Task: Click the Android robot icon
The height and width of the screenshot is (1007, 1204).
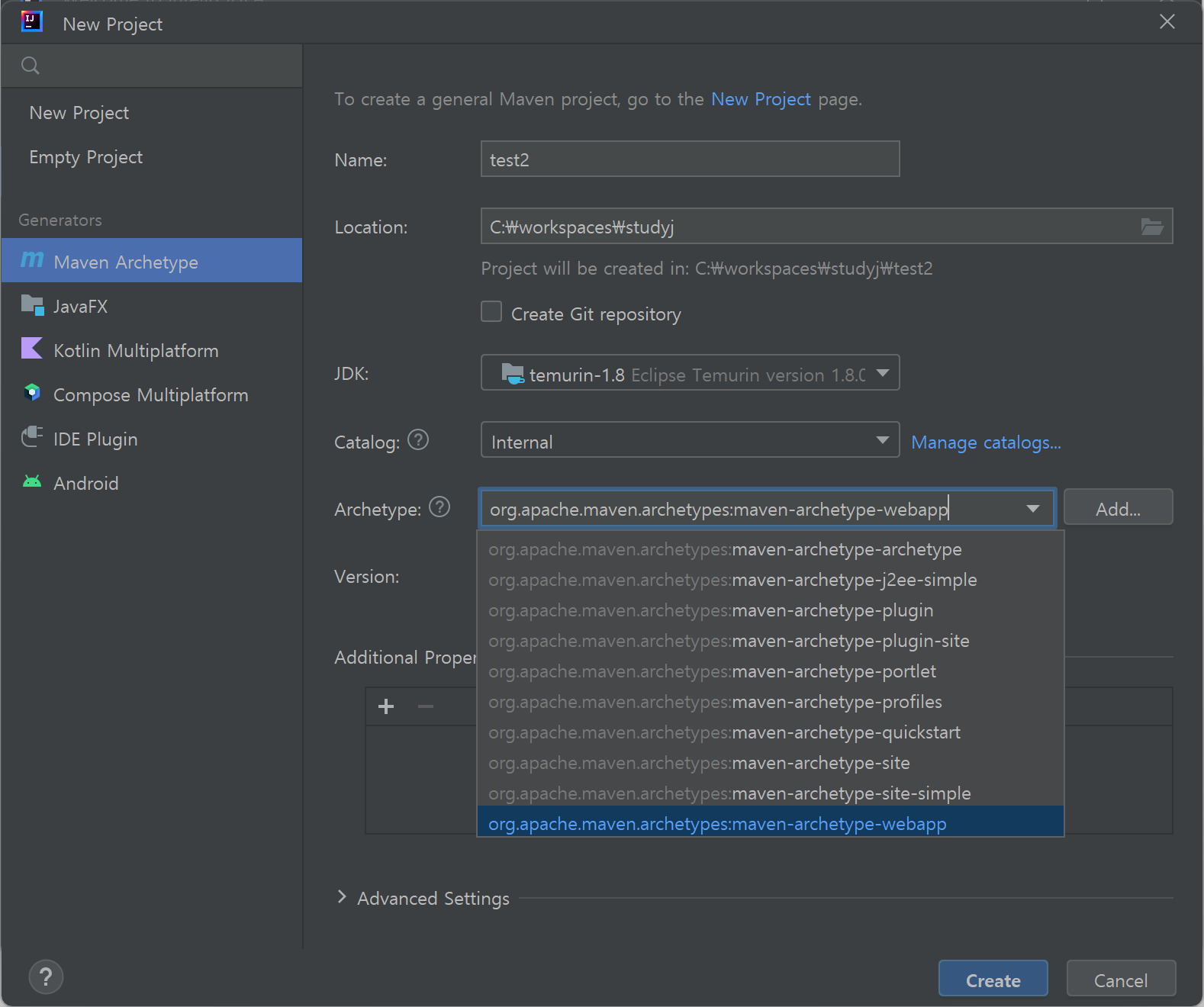Action: point(32,481)
